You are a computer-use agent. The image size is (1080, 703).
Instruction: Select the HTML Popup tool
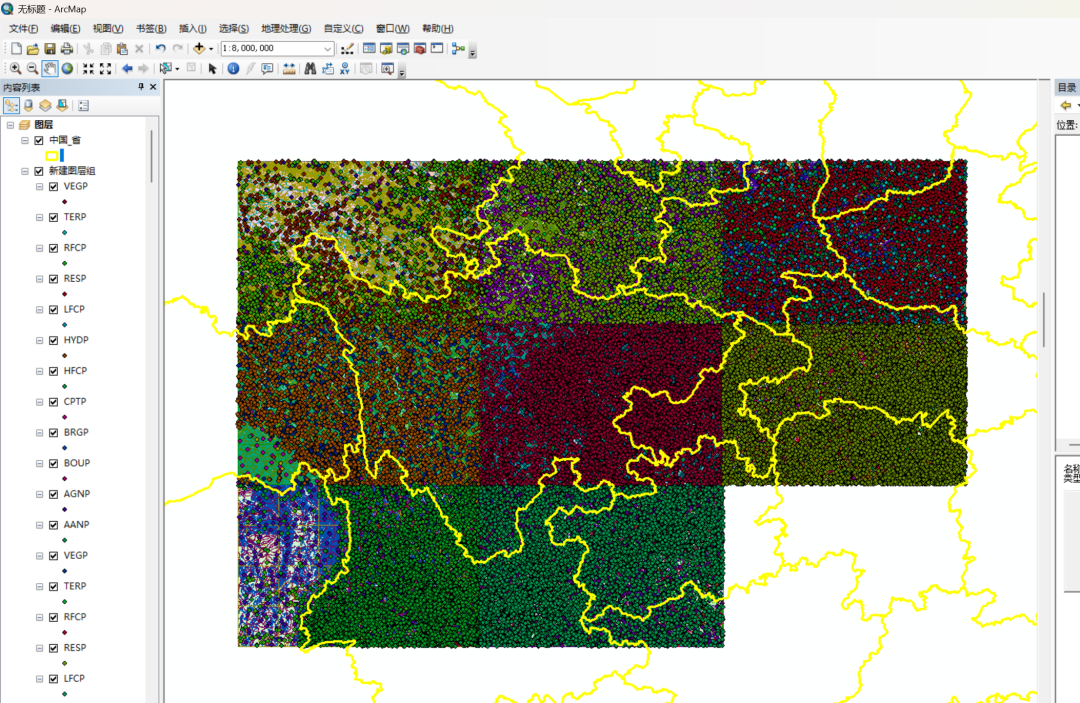[x=267, y=68]
